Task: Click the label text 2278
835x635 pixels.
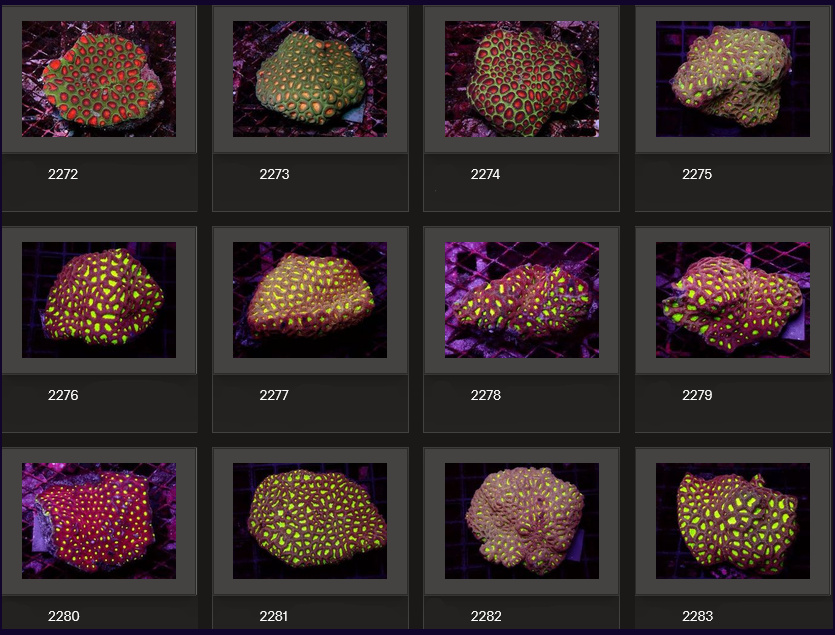Action: pyautogui.click(x=486, y=395)
